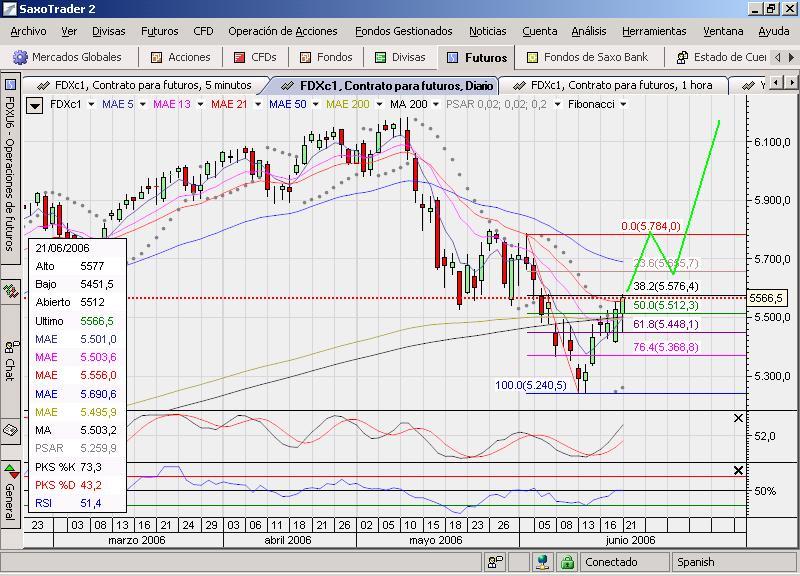Click the chat users status bar icon

coord(495,562)
